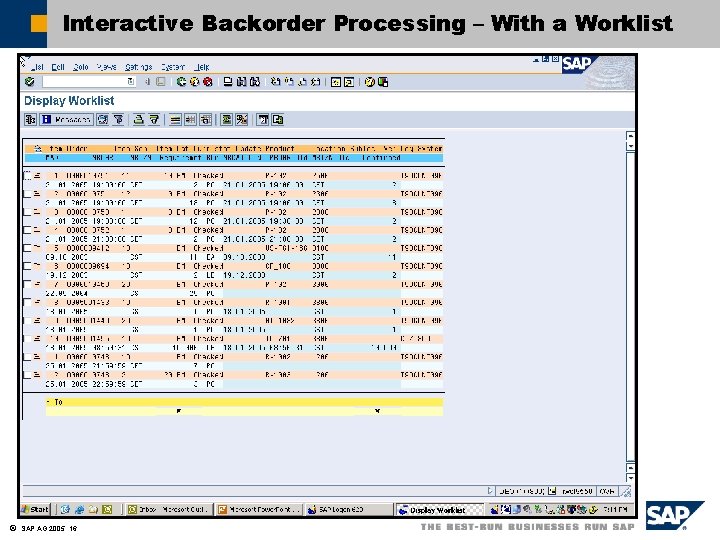720x540 pixels.
Task: Open the System menu
Action: point(173,67)
